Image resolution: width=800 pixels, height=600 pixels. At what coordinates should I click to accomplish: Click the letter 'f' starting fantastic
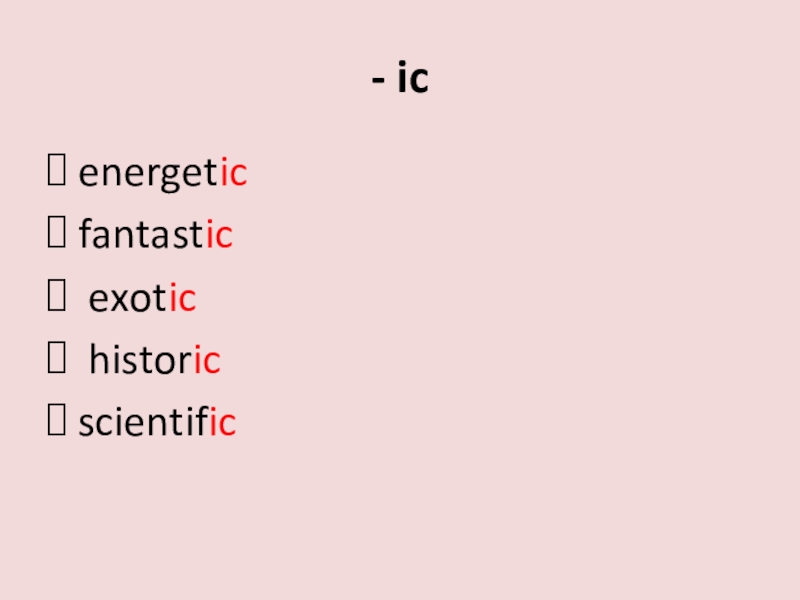pyautogui.click(x=84, y=236)
